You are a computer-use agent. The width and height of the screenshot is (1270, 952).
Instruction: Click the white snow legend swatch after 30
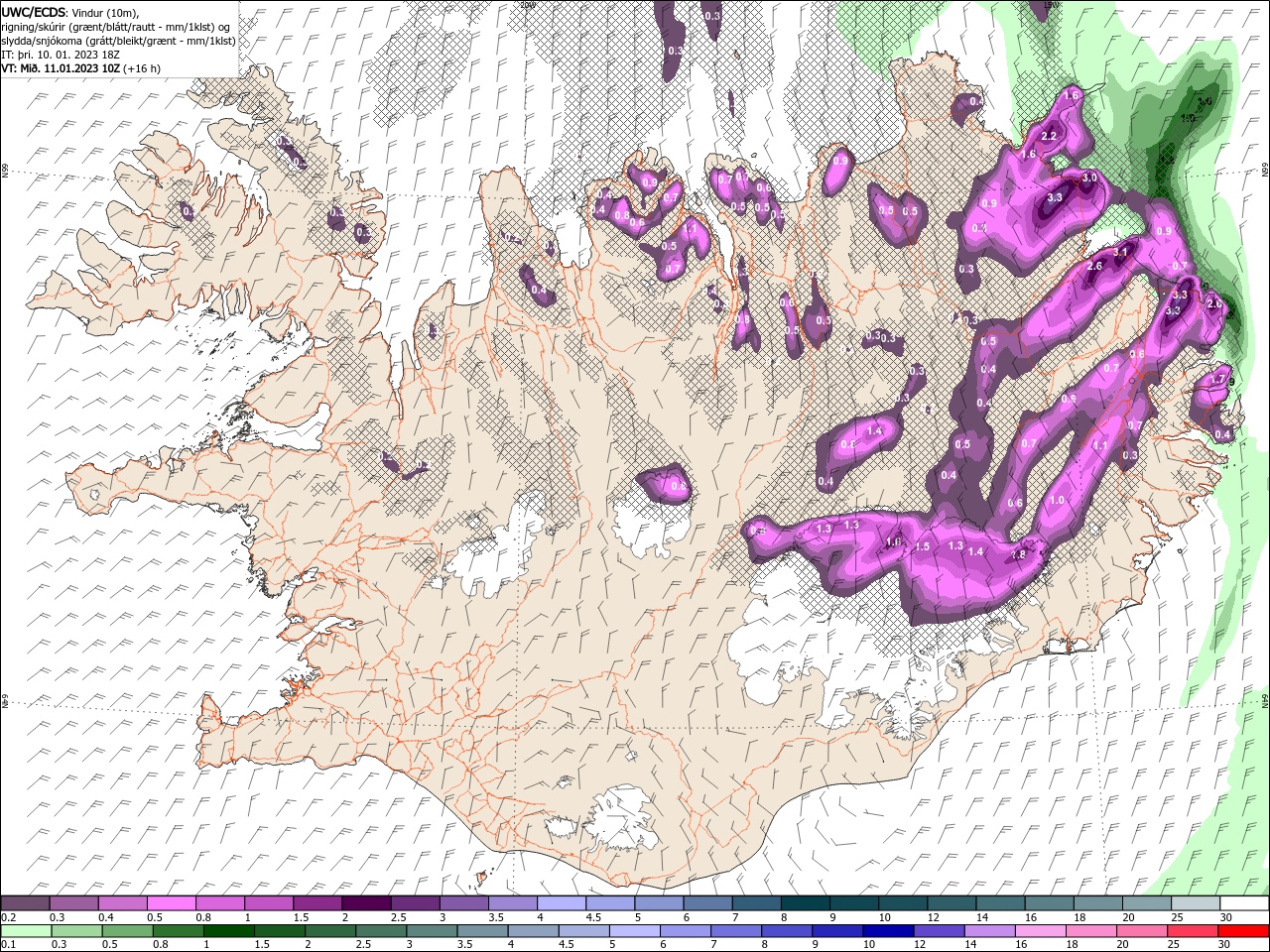[x=1244, y=902]
